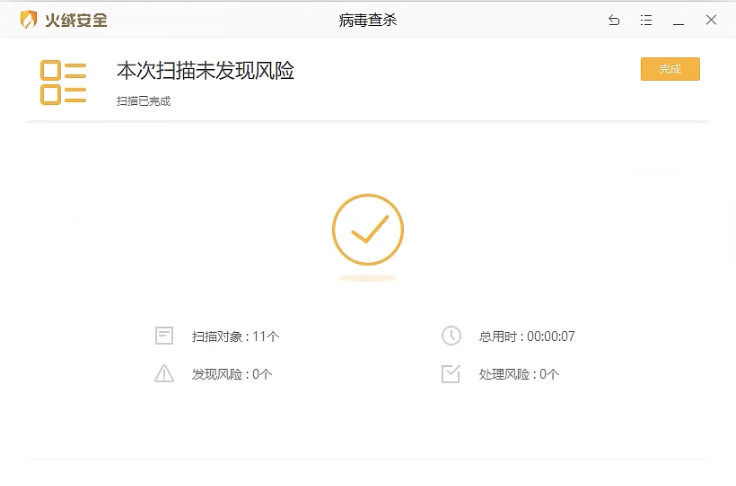Click the scan list icon beside the headline

[x=63, y=82]
